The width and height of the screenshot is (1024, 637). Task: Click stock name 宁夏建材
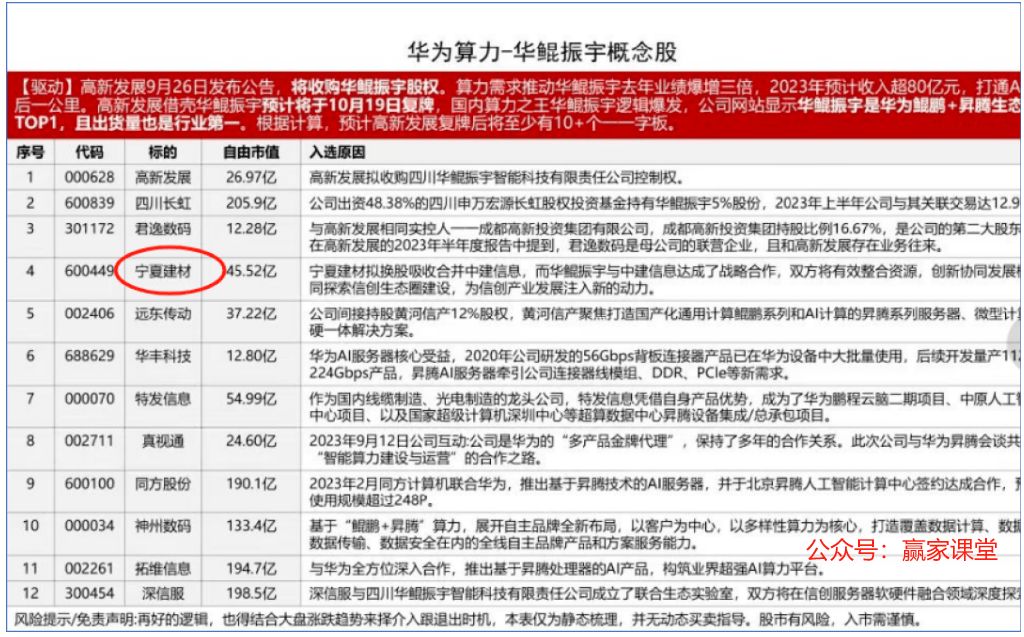[x=163, y=270]
